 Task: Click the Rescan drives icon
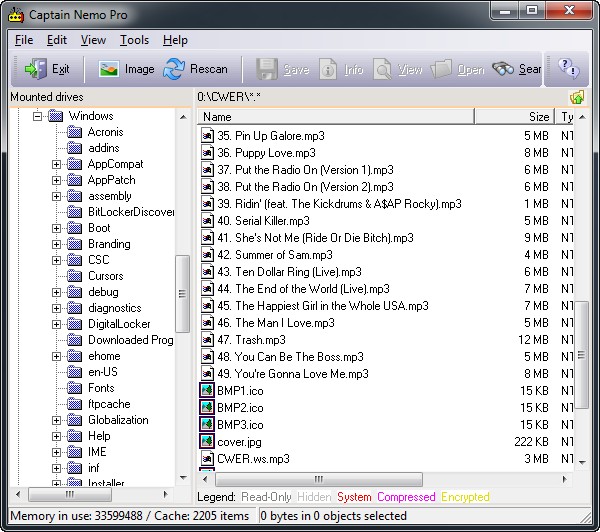(x=174, y=69)
